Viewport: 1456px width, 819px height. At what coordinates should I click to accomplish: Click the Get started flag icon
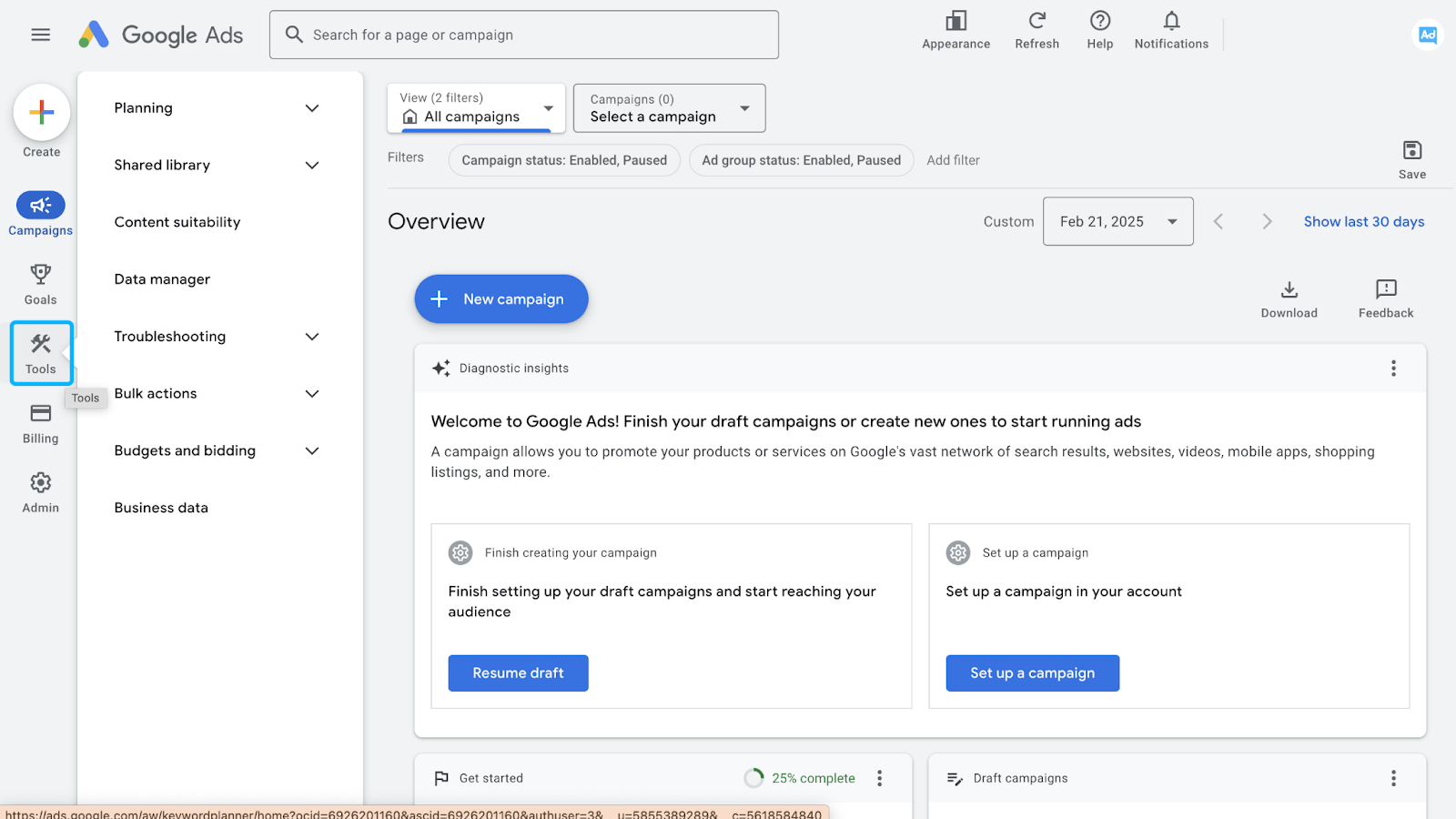tap(441, 778)
